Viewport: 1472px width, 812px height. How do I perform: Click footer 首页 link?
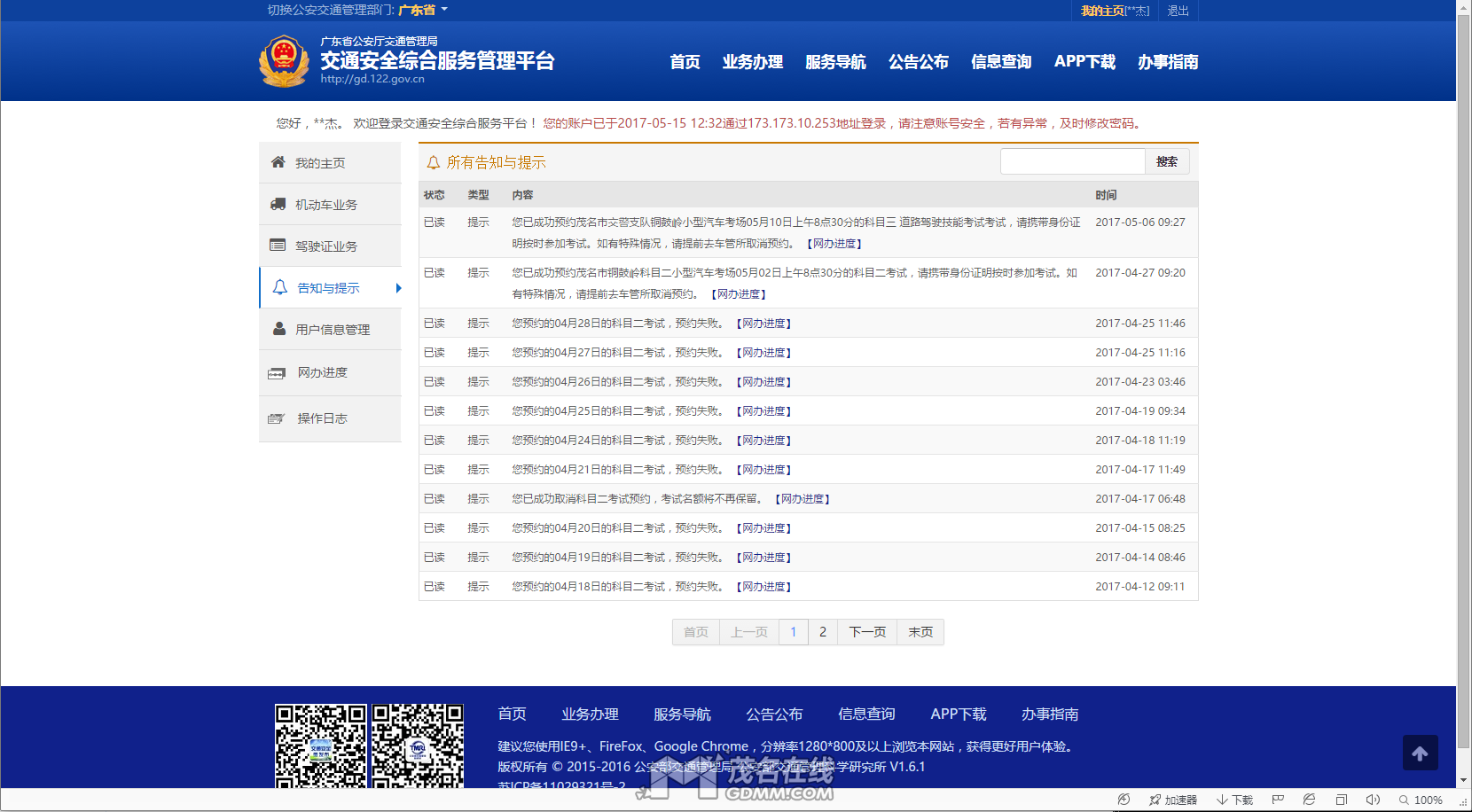click(512, 714)
